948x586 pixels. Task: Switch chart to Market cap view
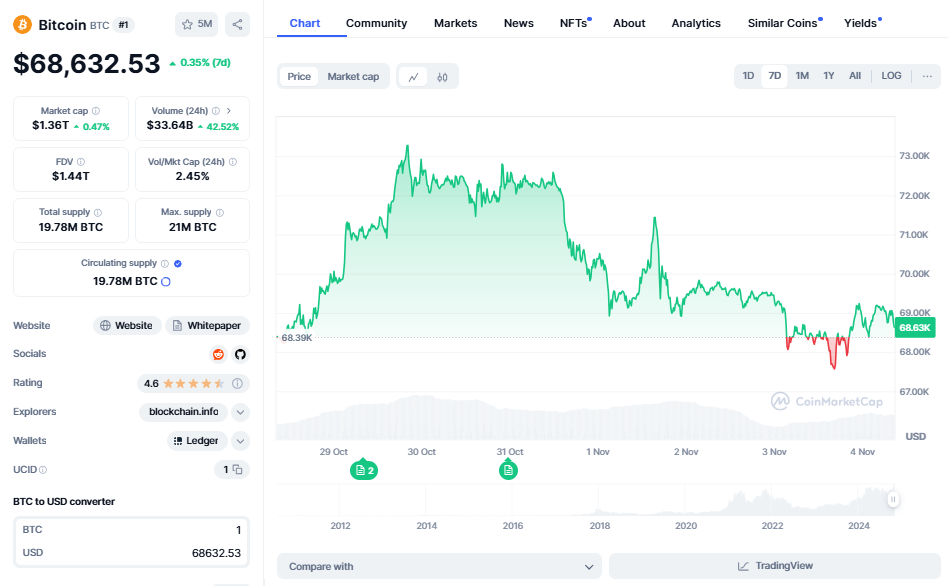(353, 77)
